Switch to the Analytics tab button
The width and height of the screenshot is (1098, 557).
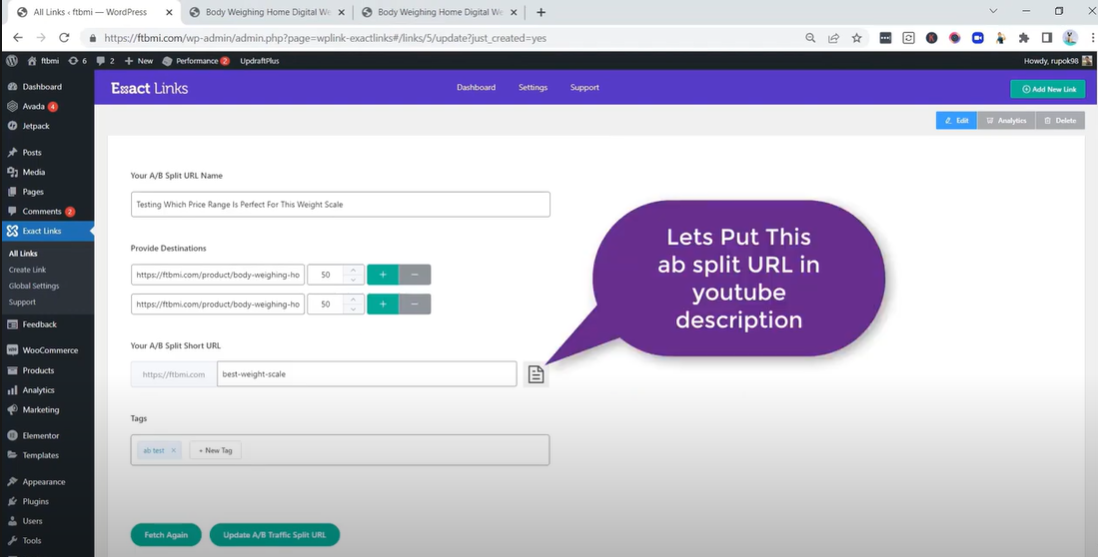coord(1006,121)
